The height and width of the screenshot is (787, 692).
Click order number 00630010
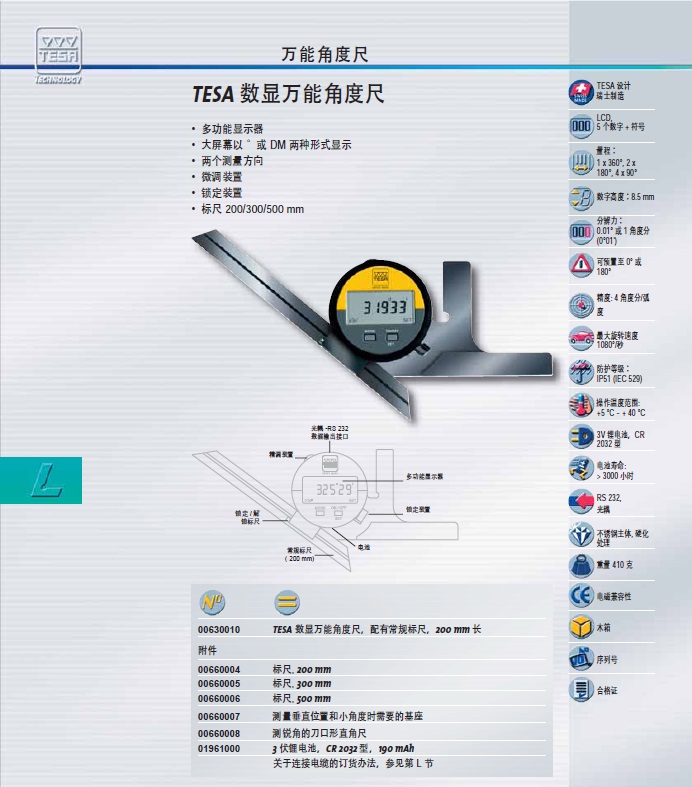click(x=219, y=629)
